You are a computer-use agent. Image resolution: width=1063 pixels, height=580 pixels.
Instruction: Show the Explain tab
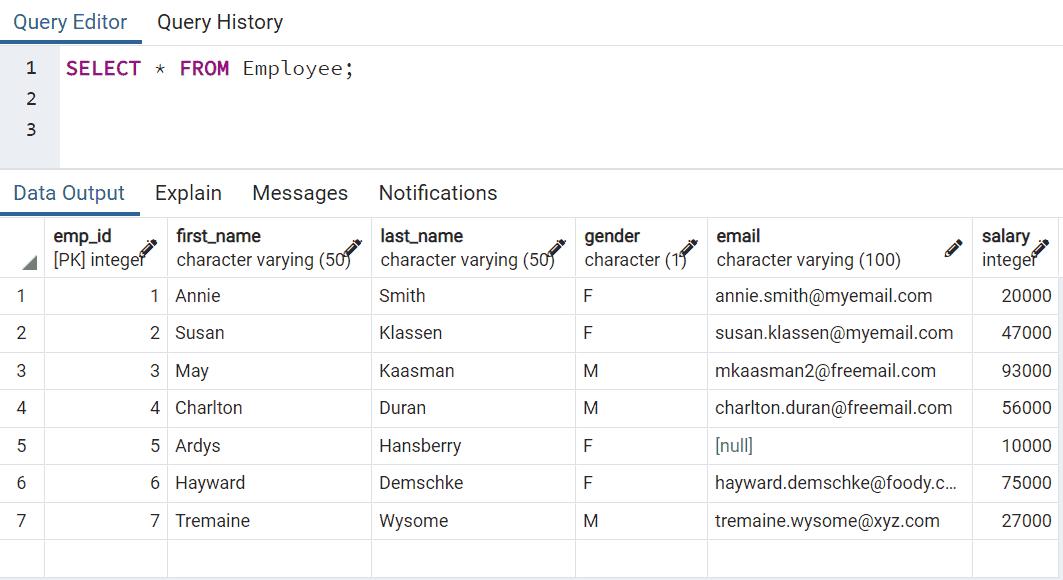[188, 193]
